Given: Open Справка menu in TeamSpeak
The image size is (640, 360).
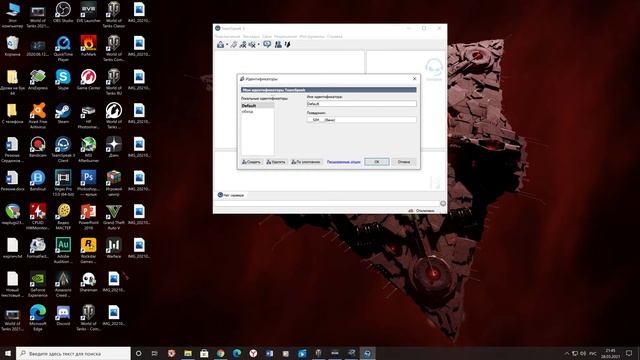Looking at the screenshot, I should (x=335, y=36).
